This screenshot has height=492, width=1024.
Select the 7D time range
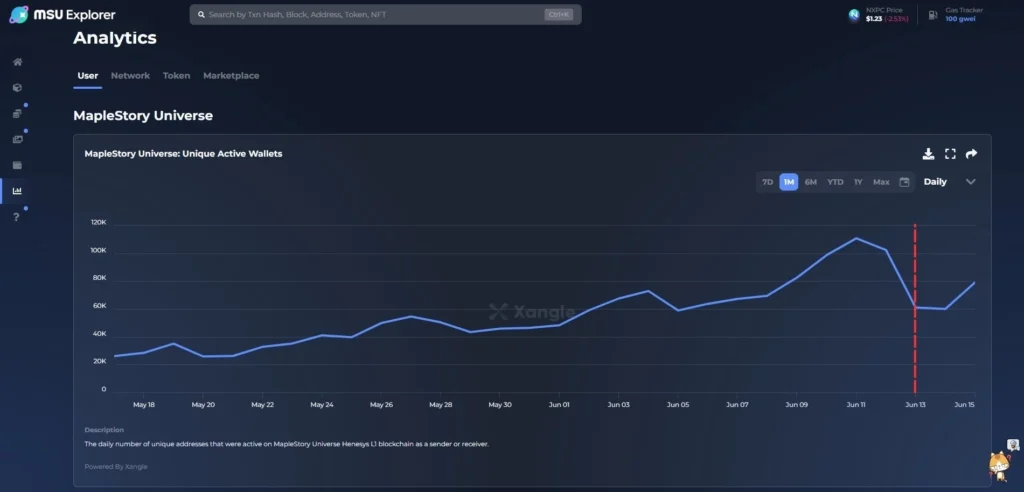767,182
